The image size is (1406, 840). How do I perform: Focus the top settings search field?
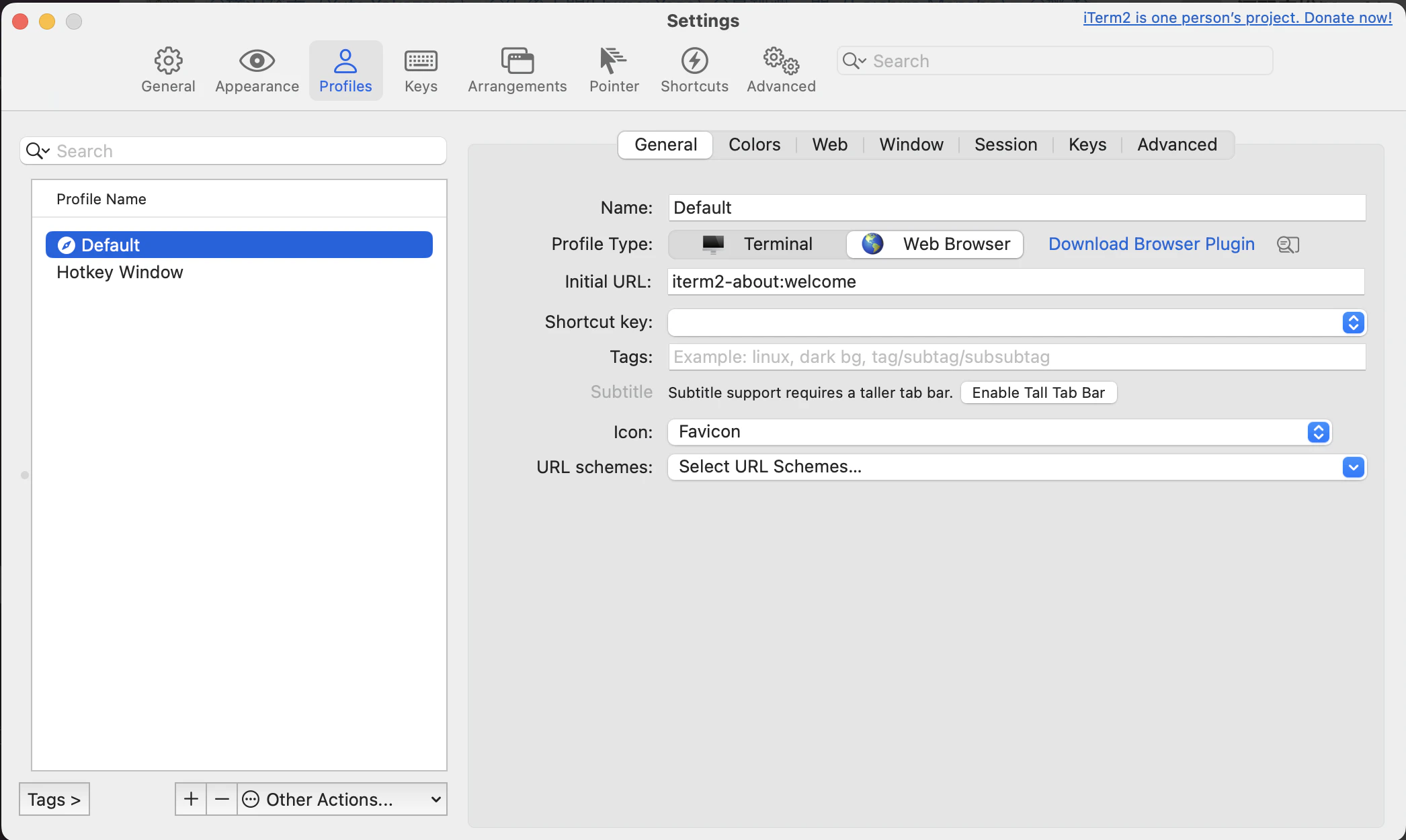[1055, 61]
